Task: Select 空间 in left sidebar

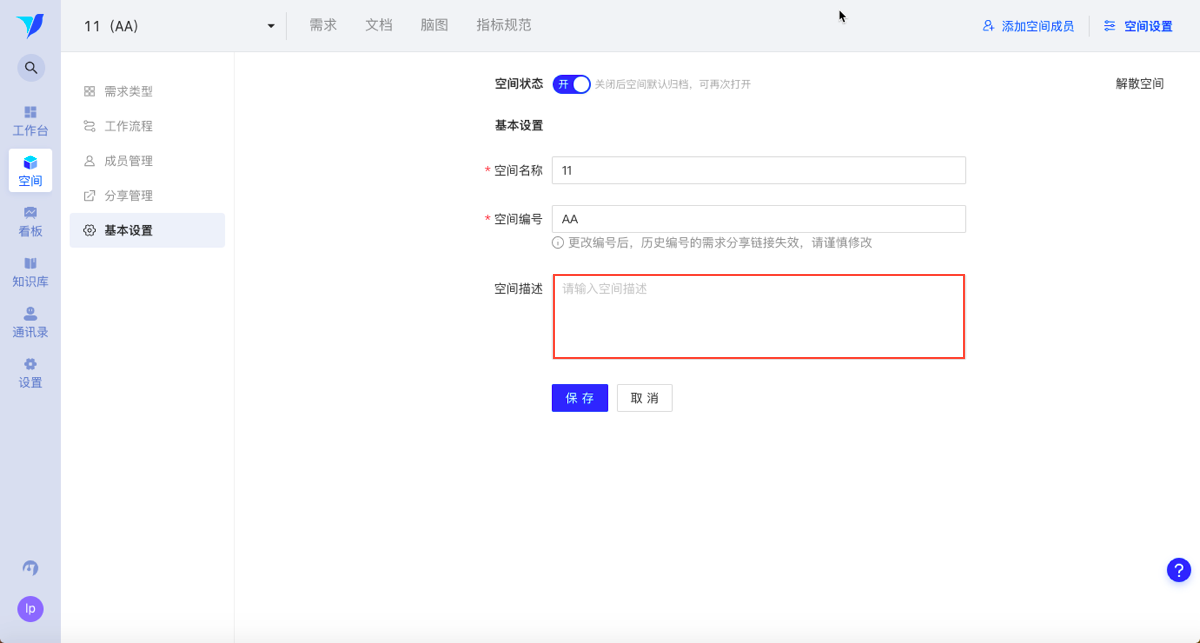Action: point(30,171)
